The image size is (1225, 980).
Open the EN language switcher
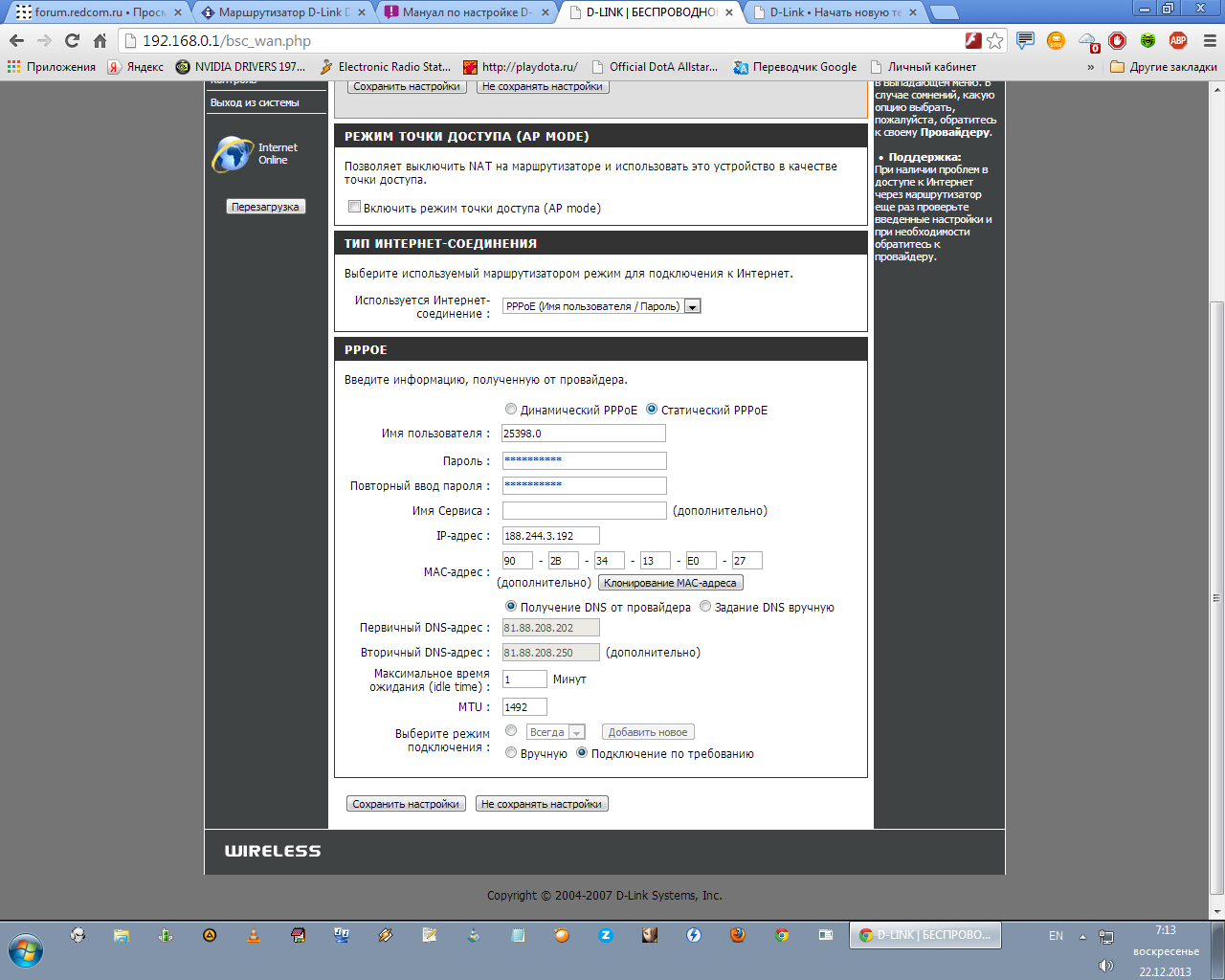pyautogui.click(x=1056, y=936)
